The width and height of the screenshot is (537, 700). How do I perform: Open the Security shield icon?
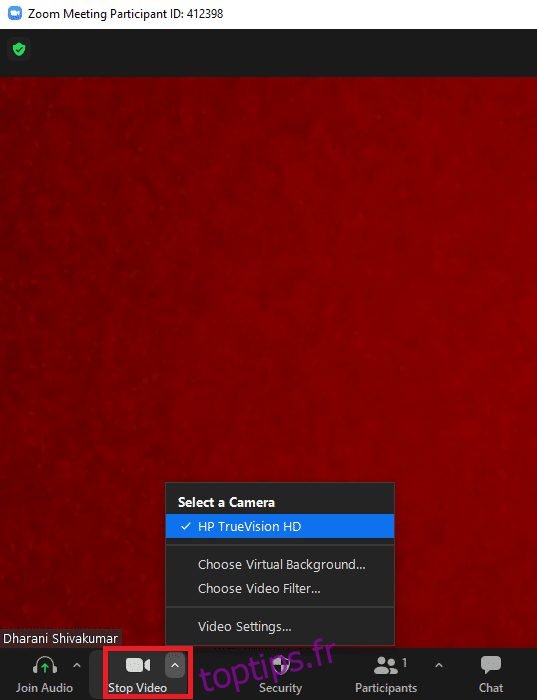coord(281,666)
